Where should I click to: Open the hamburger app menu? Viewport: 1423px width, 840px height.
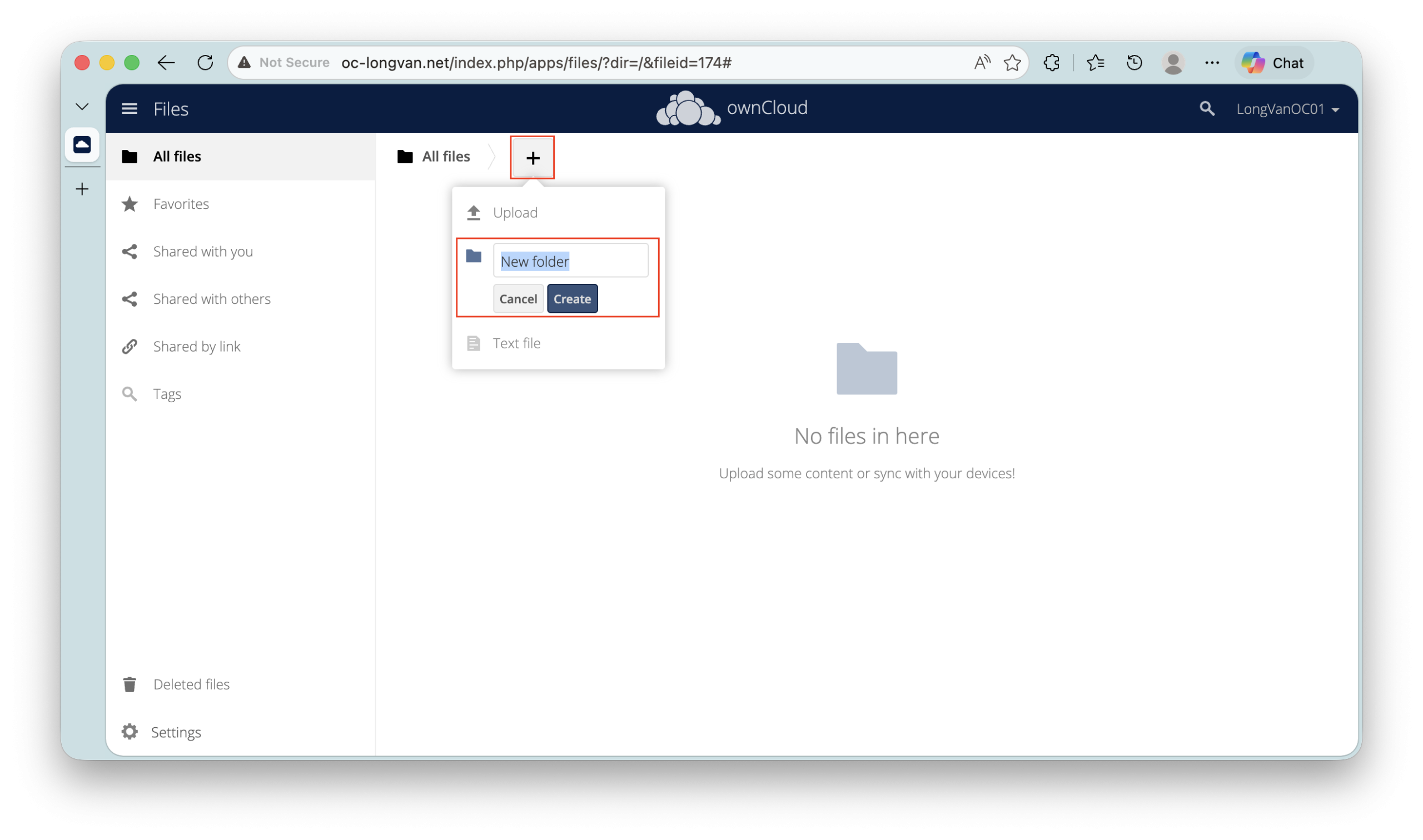(x=130, y=109)
